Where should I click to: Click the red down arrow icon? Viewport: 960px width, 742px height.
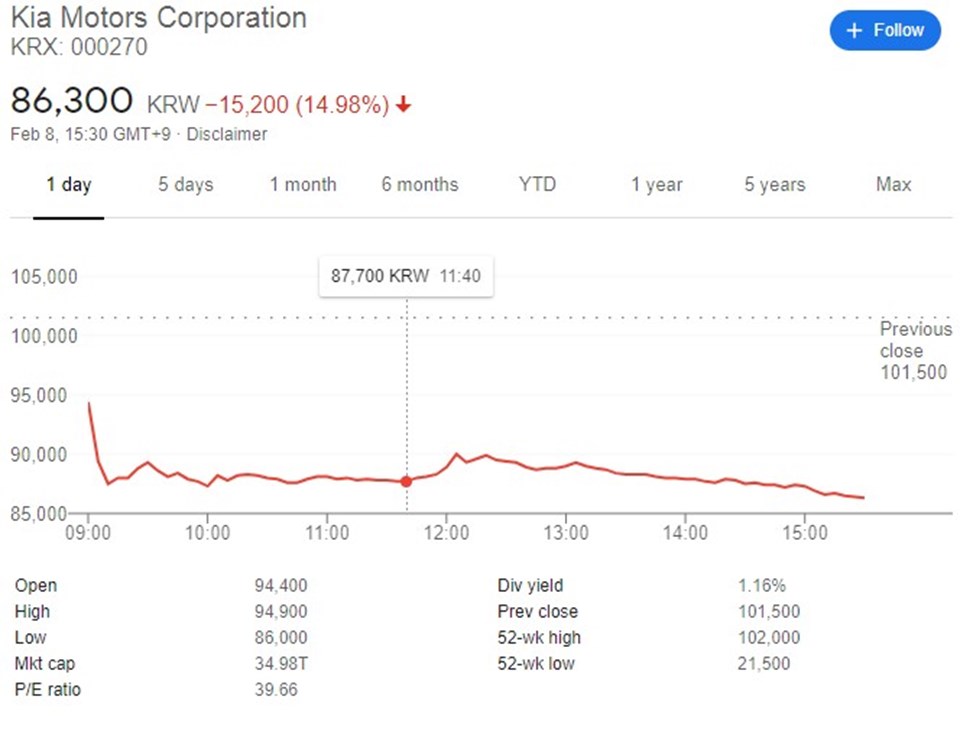click(404, 105)
